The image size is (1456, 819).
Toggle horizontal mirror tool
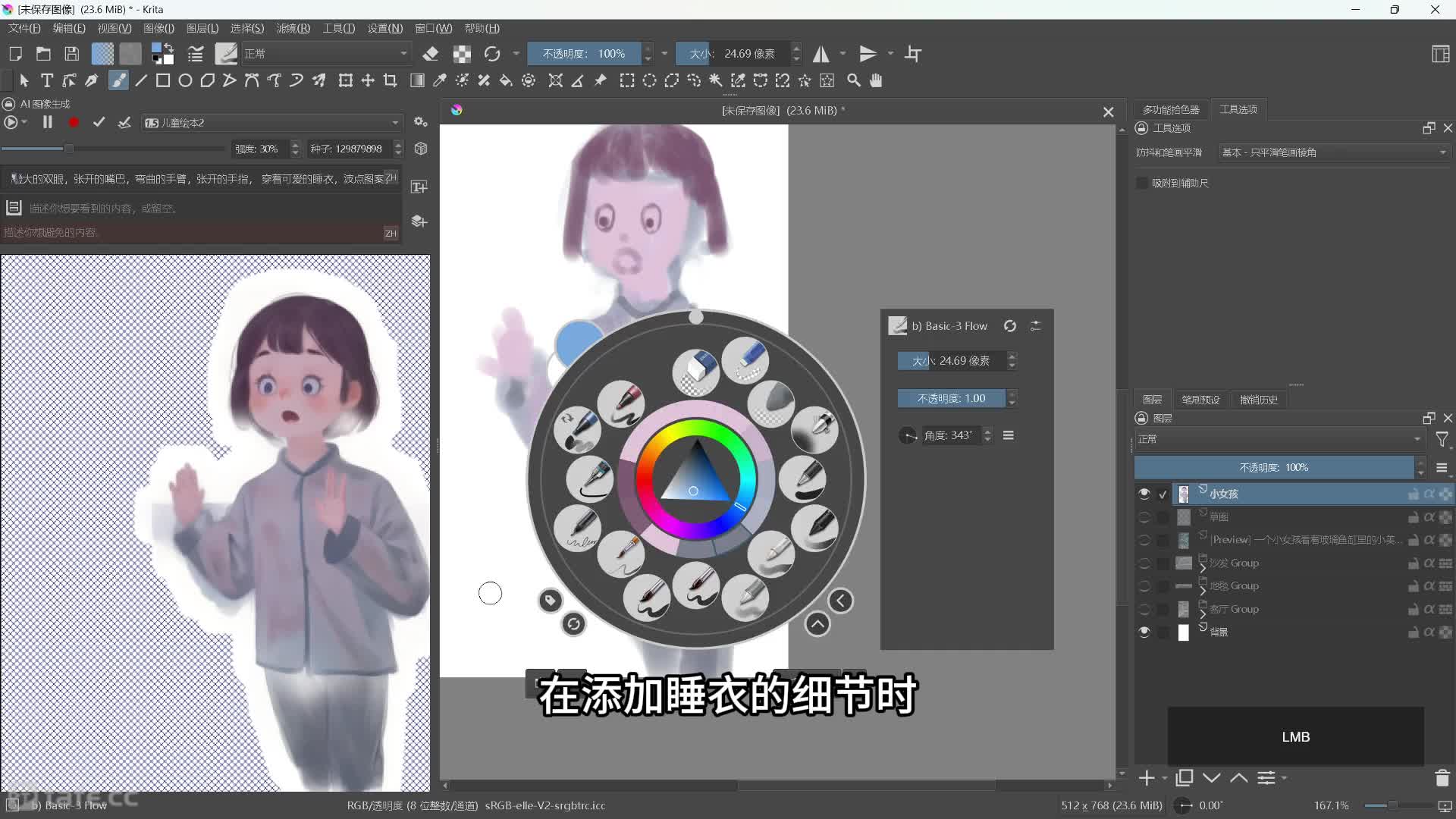point(821,54)
